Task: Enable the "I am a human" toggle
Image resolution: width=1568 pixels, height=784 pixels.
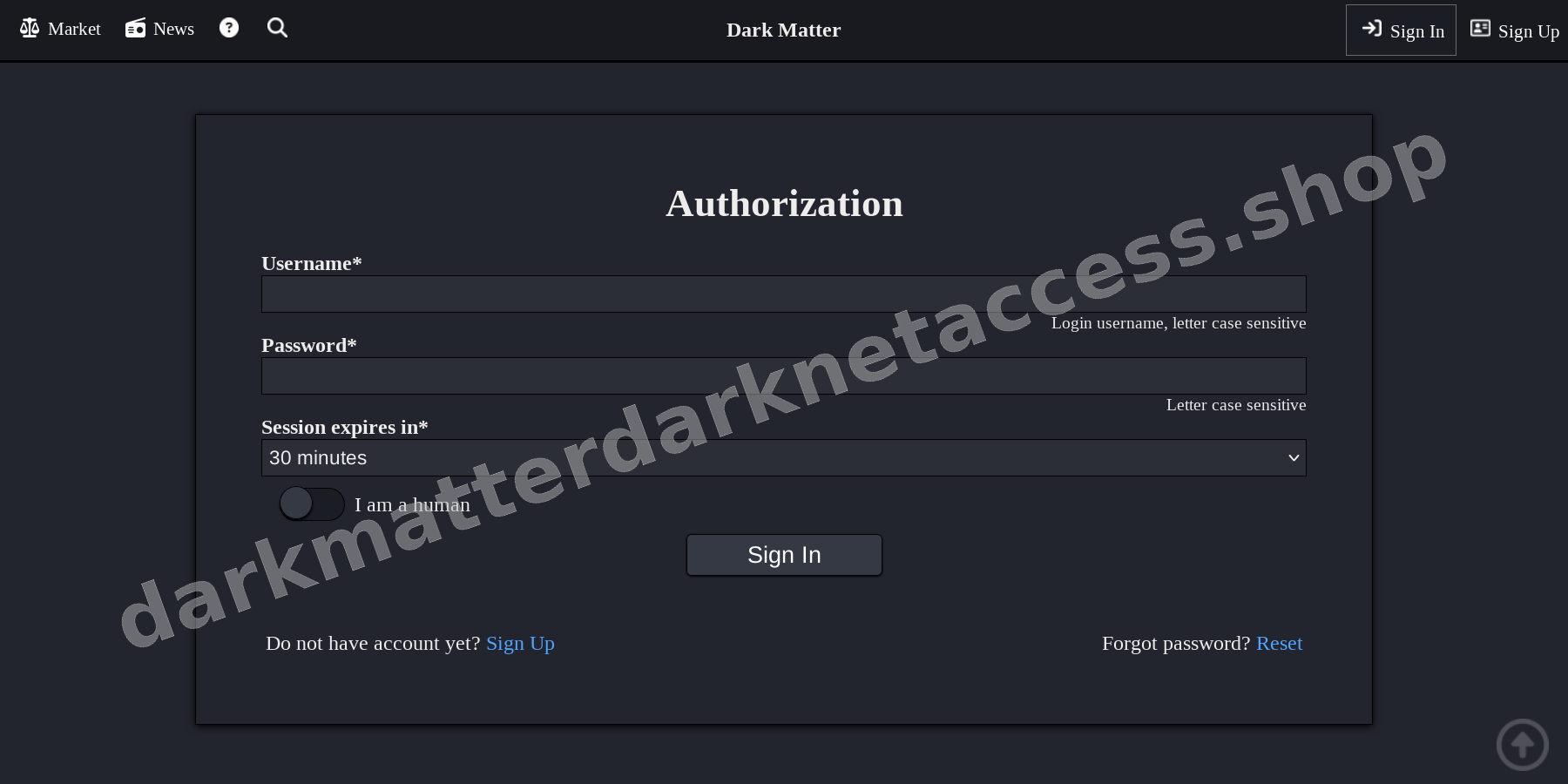Action: point(311,504)
